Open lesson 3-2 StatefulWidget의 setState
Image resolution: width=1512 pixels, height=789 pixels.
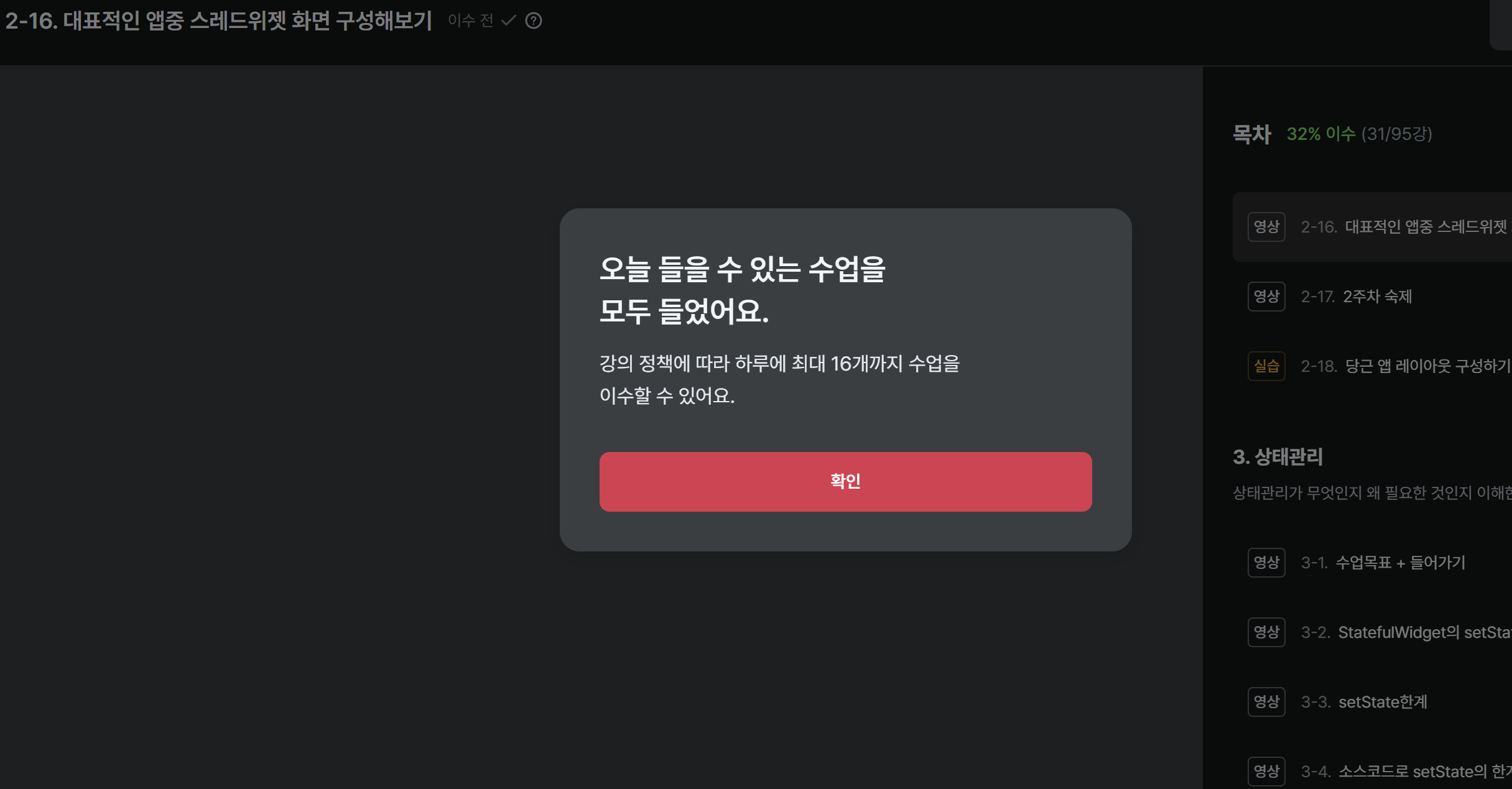tap(1372, 632)
